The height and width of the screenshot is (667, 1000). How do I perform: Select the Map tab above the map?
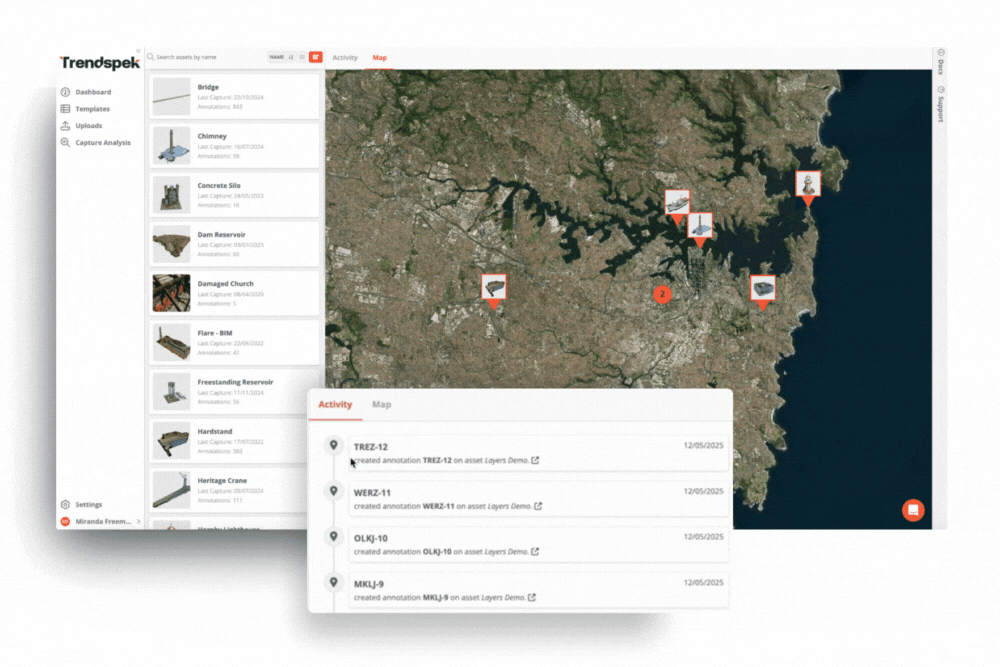(x=379, y=57)
